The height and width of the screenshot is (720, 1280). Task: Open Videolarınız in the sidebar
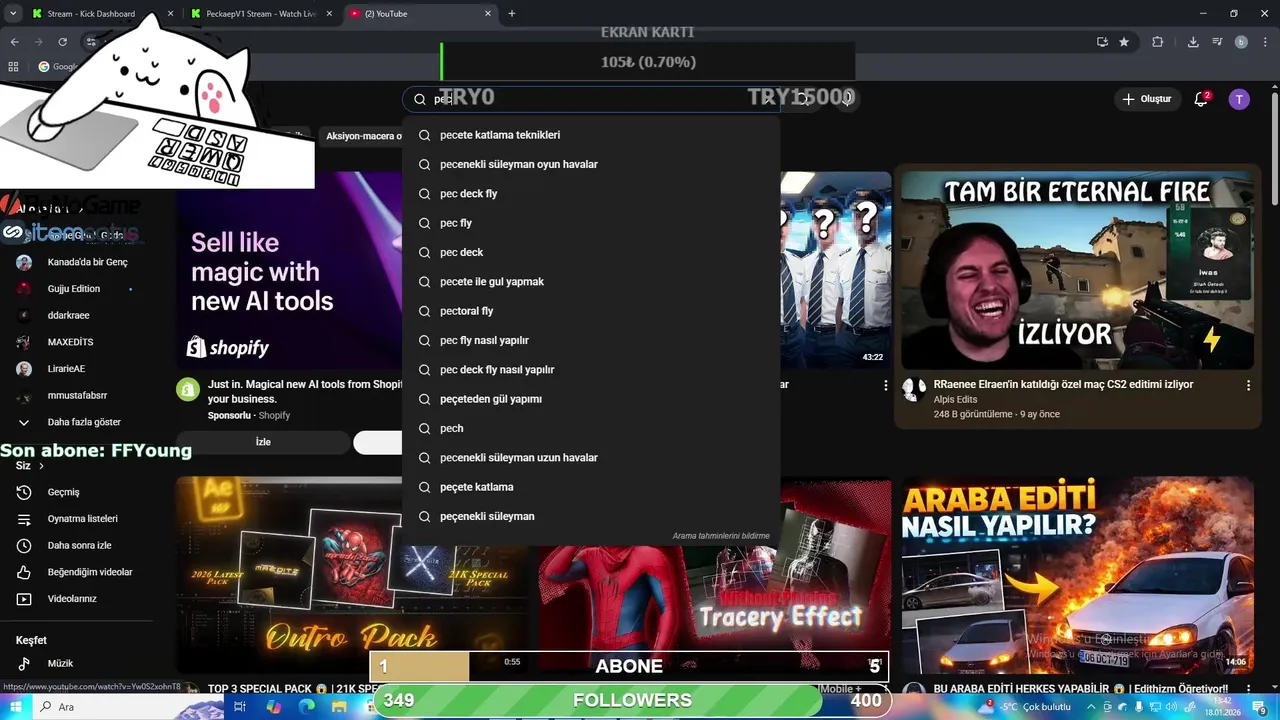(72, 599)
